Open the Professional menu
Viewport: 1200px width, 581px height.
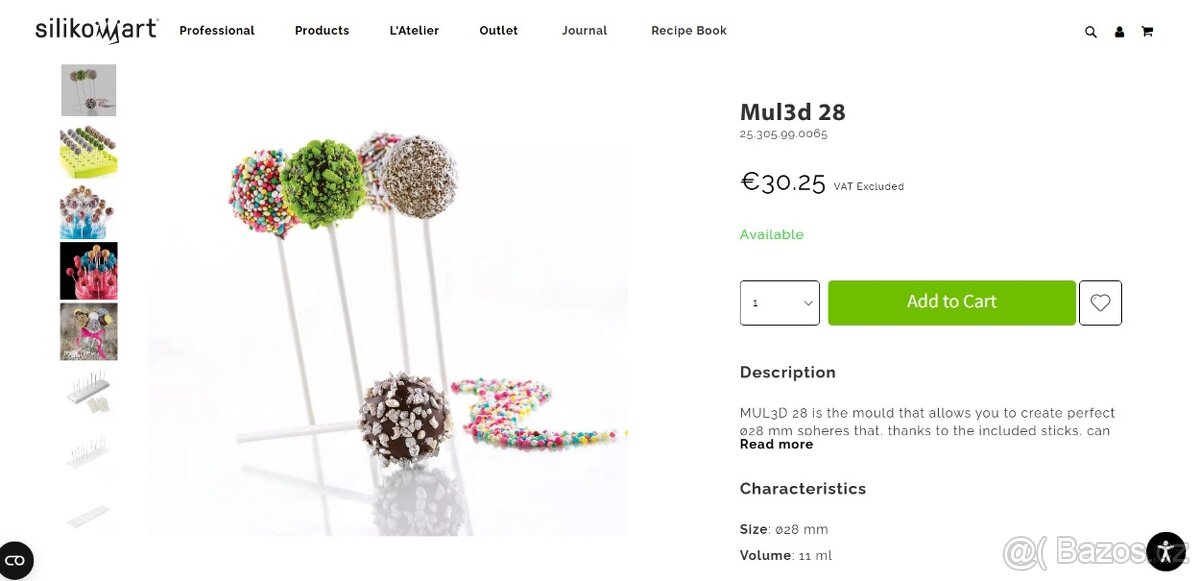pyautogui.click(x=217, y=31)
